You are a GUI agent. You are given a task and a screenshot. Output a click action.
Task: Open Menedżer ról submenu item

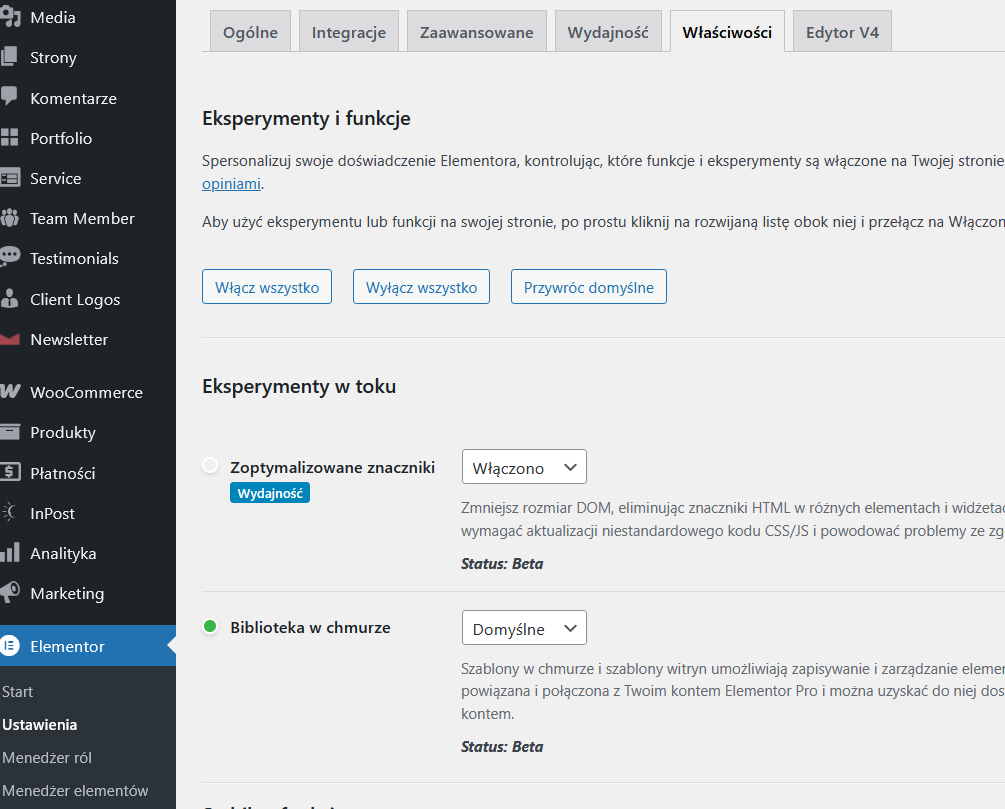click(47, 757)
